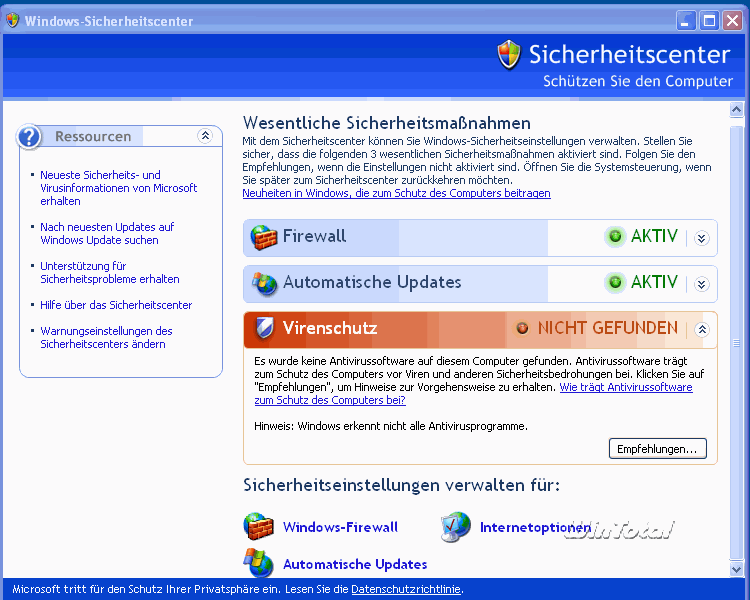The width and height of the screenshot is (750, 600).
Task: Expand the Firewall section chevron
Action: point(702,238)
